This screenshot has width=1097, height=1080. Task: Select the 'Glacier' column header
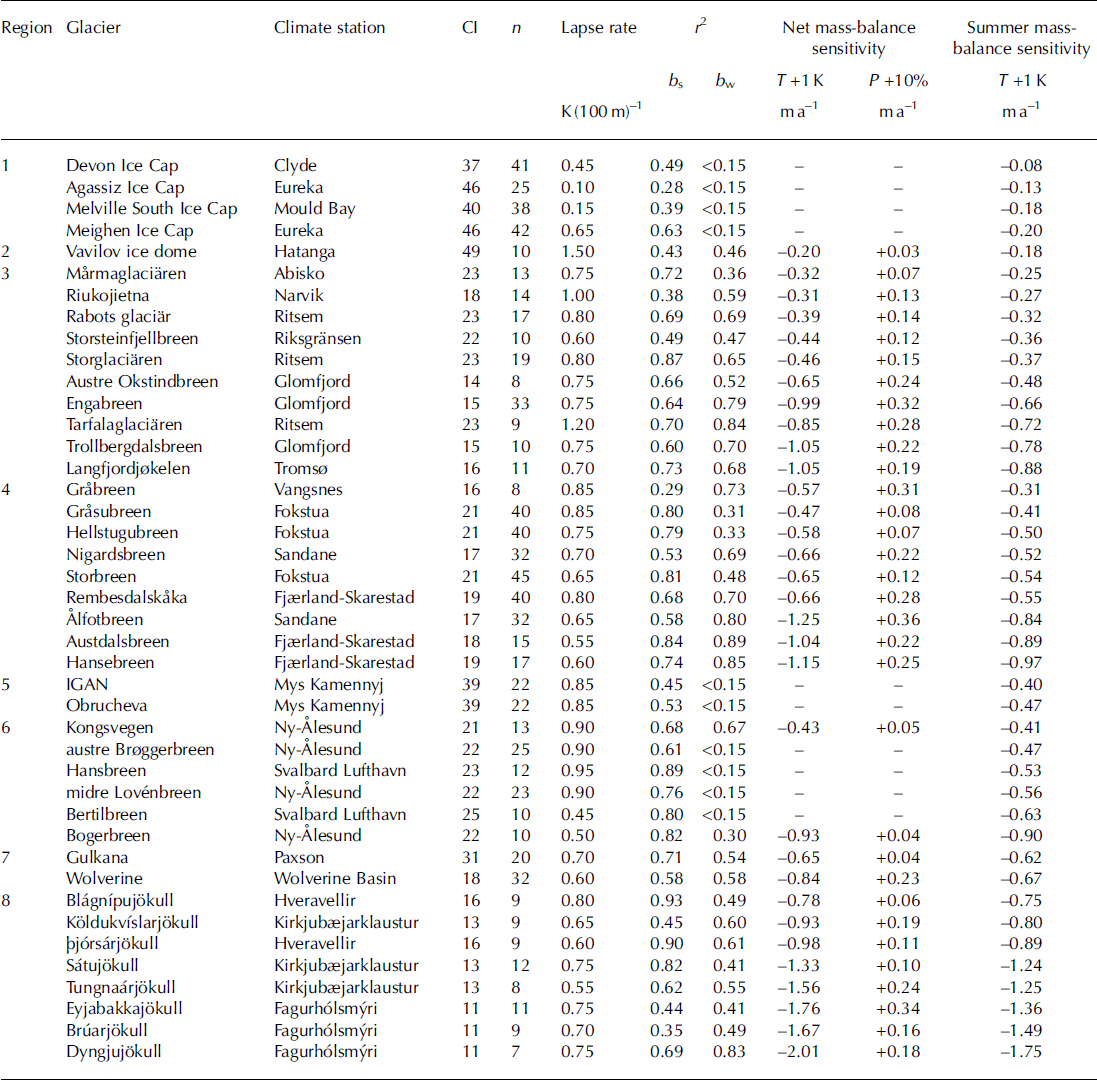tap(94, 28)
